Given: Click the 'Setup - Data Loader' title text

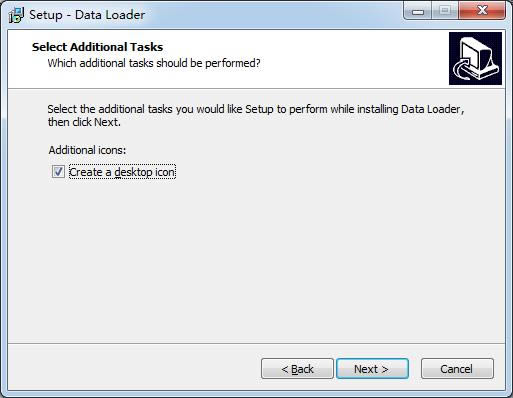Looking at the screenshot, I should (87, 15).
